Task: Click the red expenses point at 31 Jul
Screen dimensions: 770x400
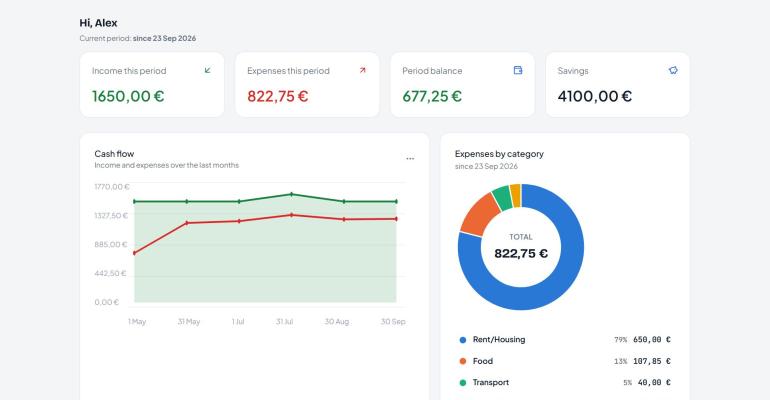Action: pyautogui.click(x=291, y=215)
